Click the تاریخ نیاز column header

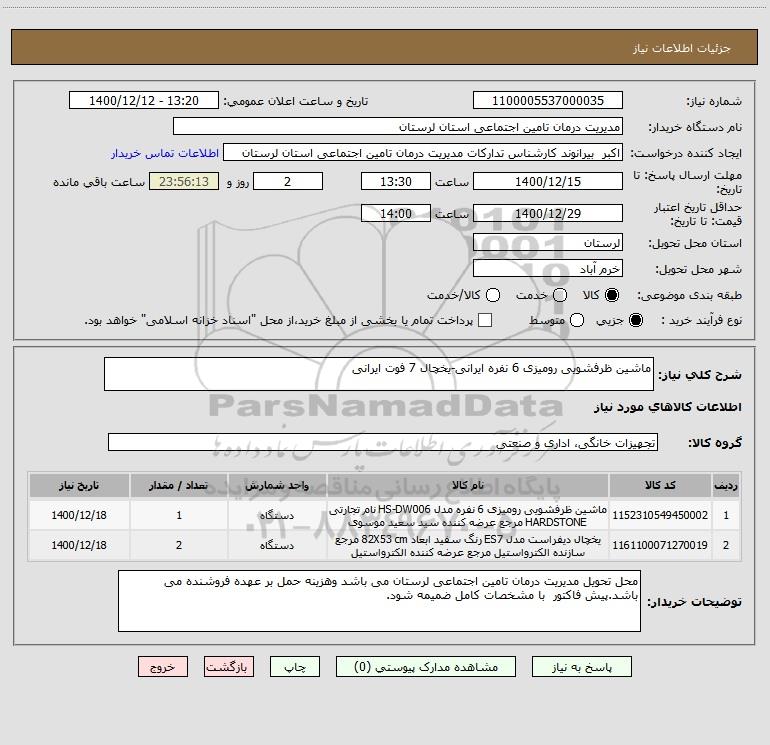79,485
